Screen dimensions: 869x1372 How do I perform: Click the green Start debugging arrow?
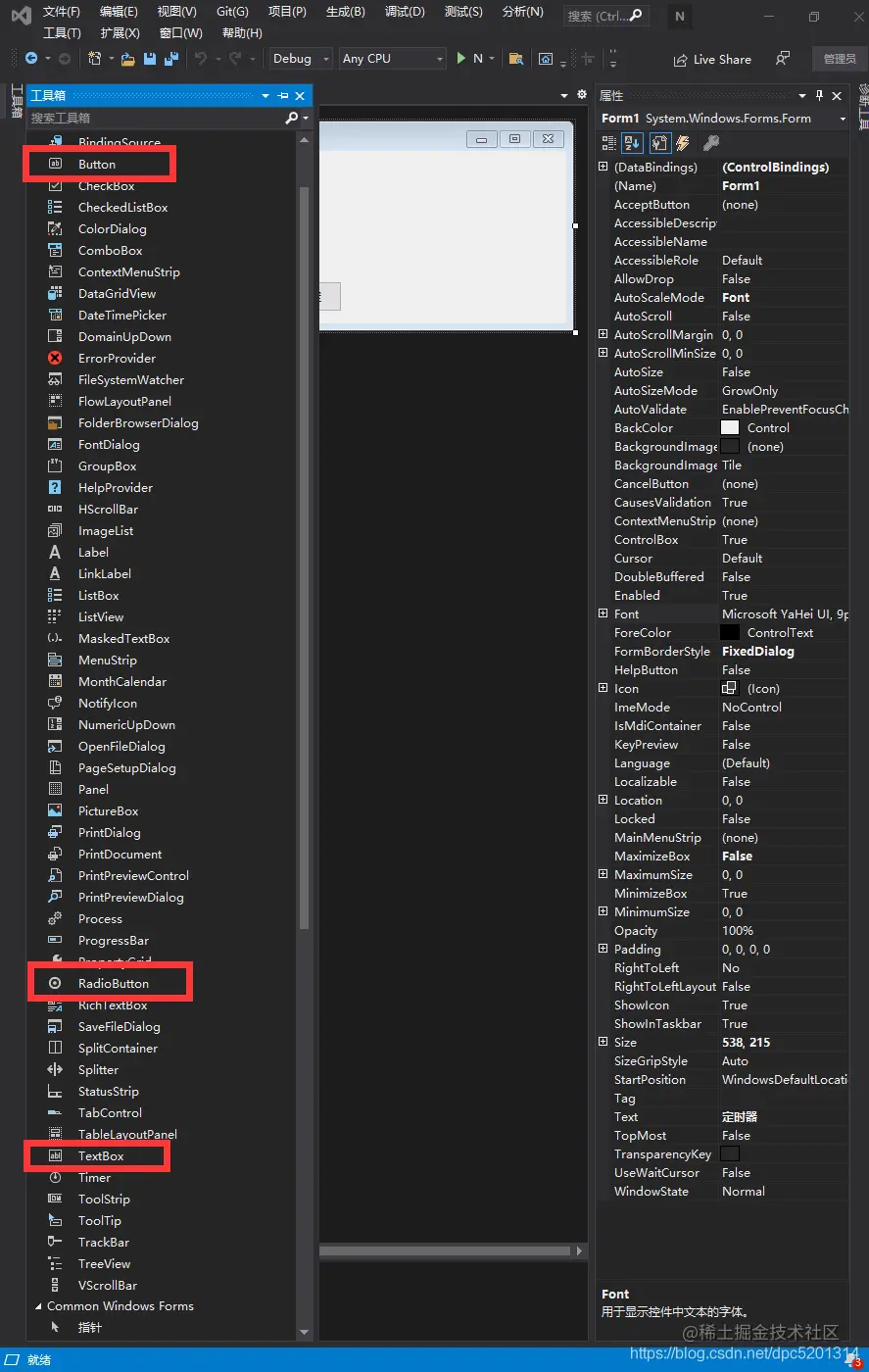461,59
